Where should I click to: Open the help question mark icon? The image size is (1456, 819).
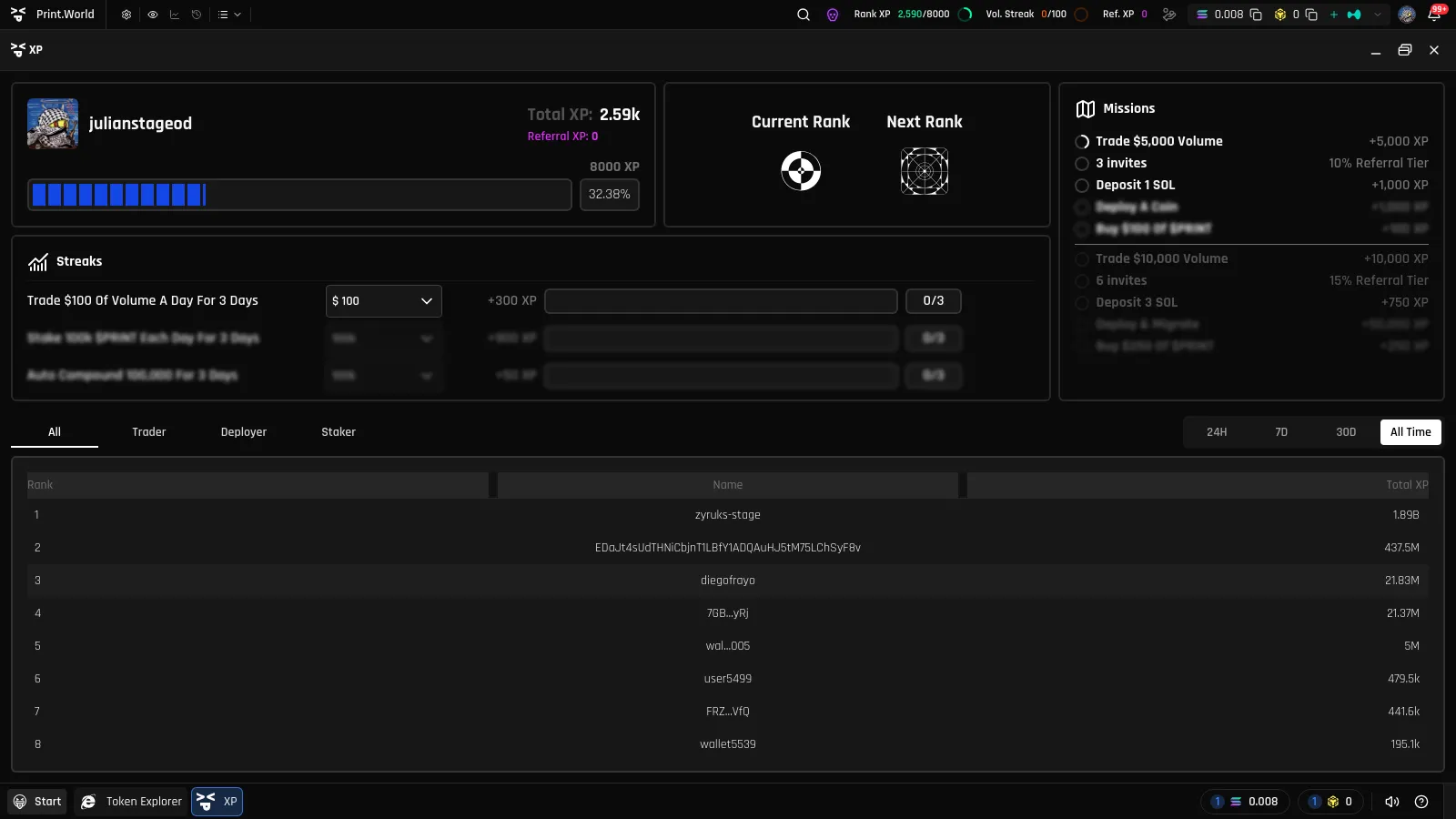point(1421,802)
